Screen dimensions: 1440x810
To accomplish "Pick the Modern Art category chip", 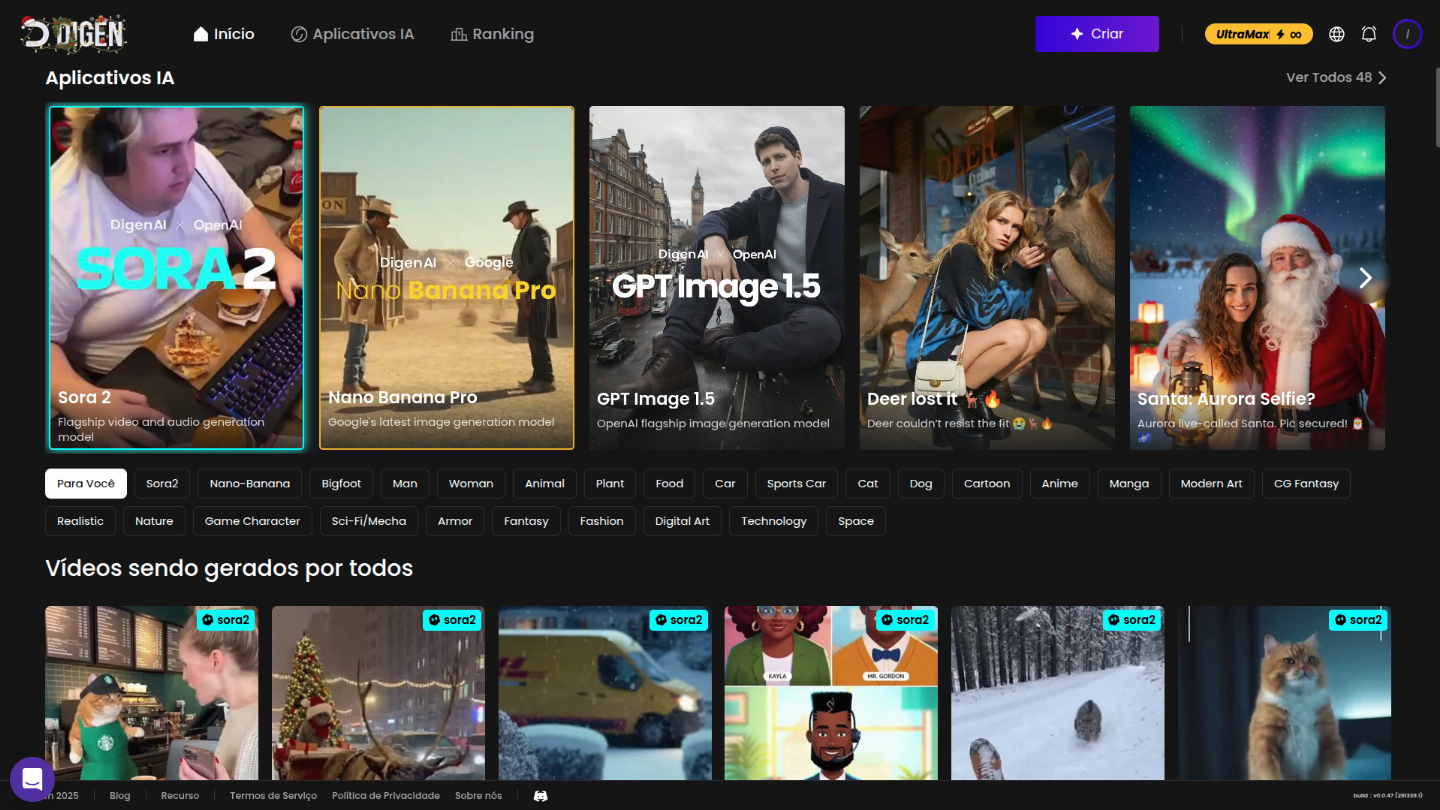I will (x=1211, y=484).
